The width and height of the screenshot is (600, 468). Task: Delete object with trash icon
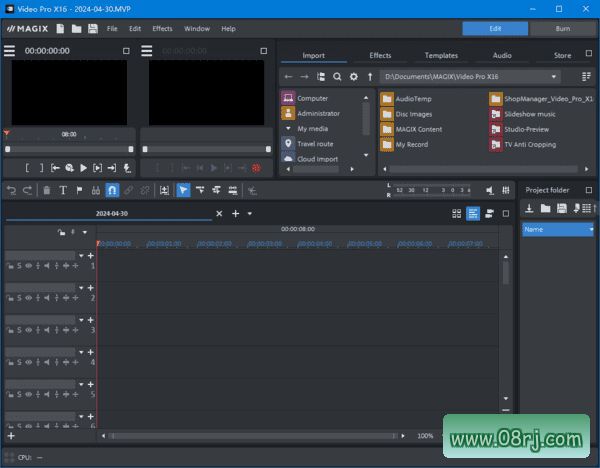[x=47, y=190]
